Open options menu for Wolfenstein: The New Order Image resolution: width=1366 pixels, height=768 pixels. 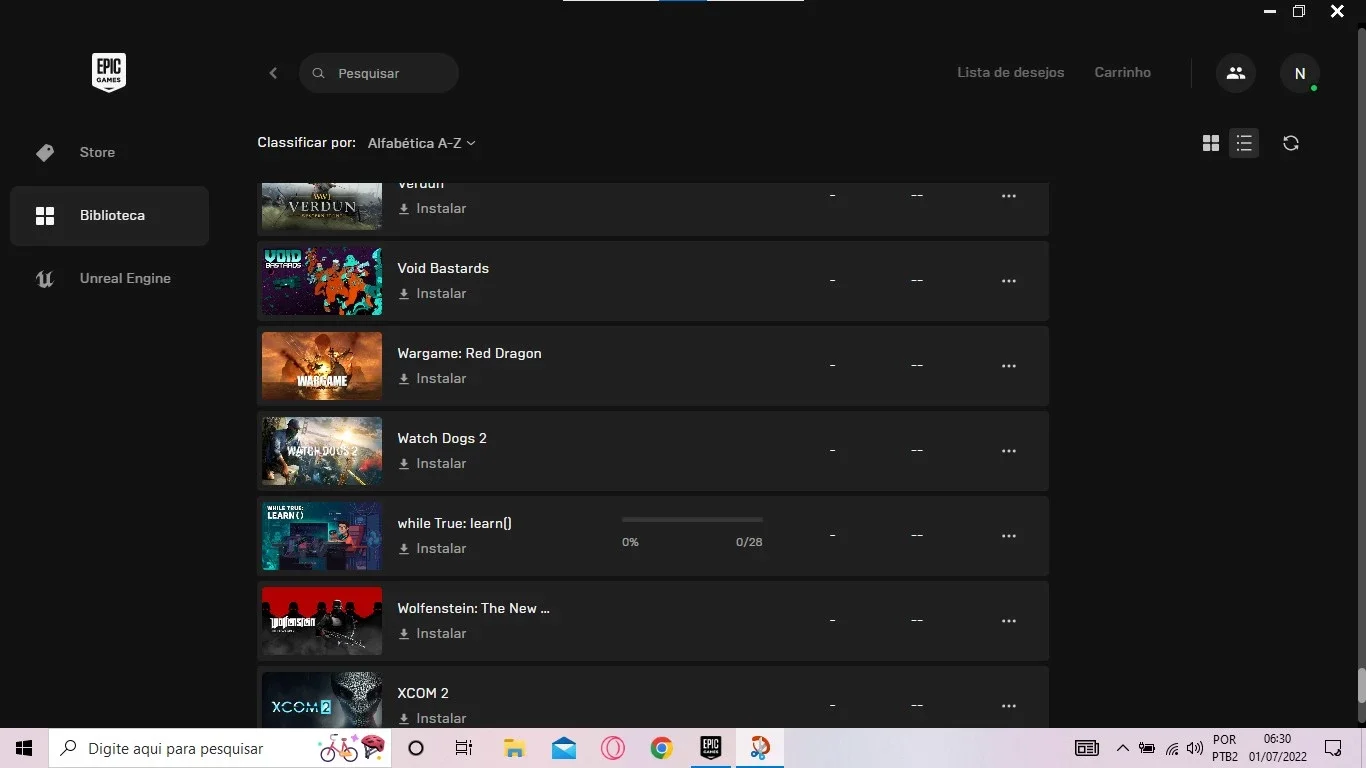[x=1009, y=621]
